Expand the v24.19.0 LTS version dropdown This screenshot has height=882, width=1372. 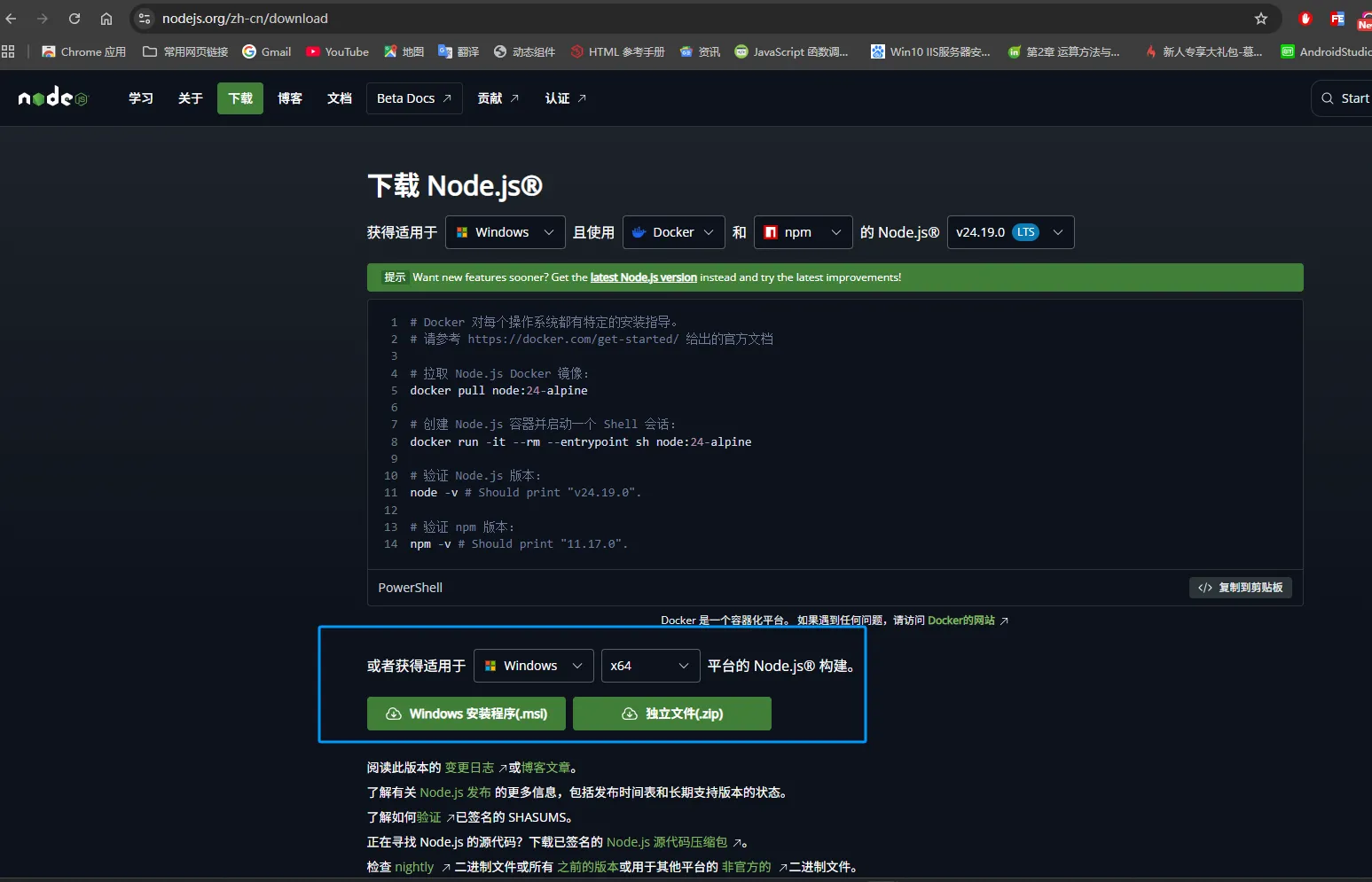click(1011, 232)
